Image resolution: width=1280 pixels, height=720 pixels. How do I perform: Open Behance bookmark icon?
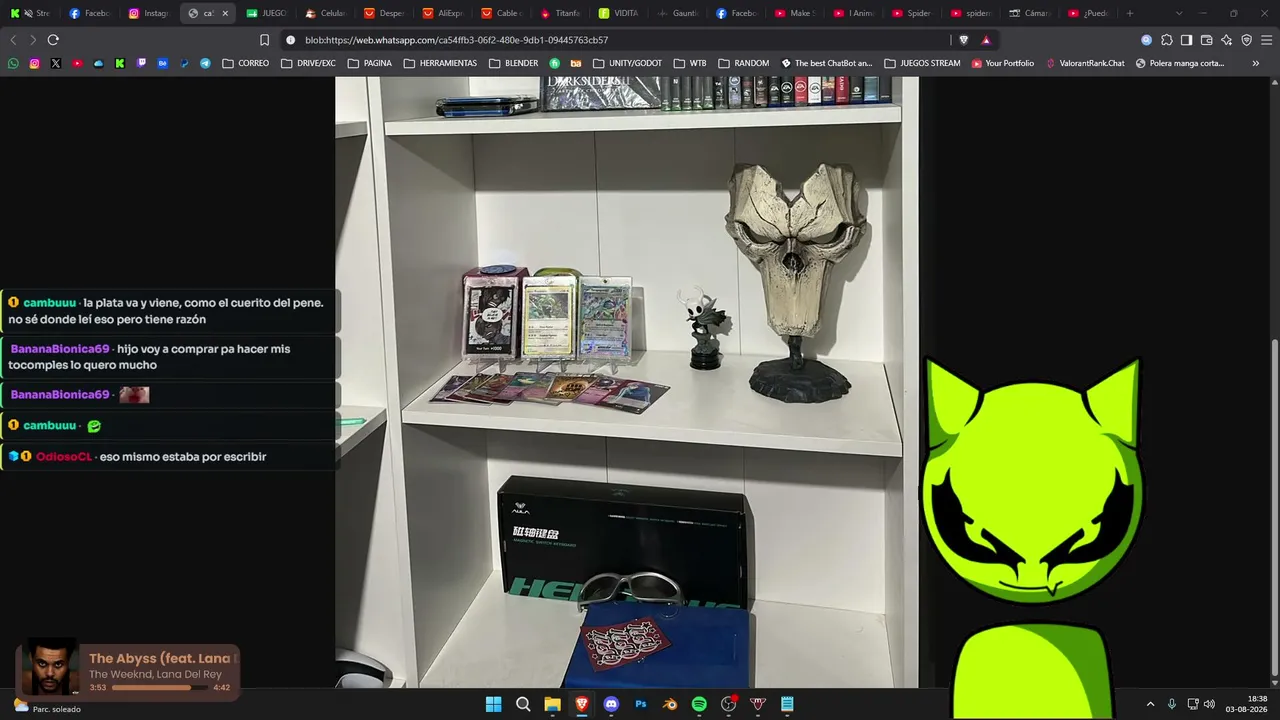coord(162,63)
